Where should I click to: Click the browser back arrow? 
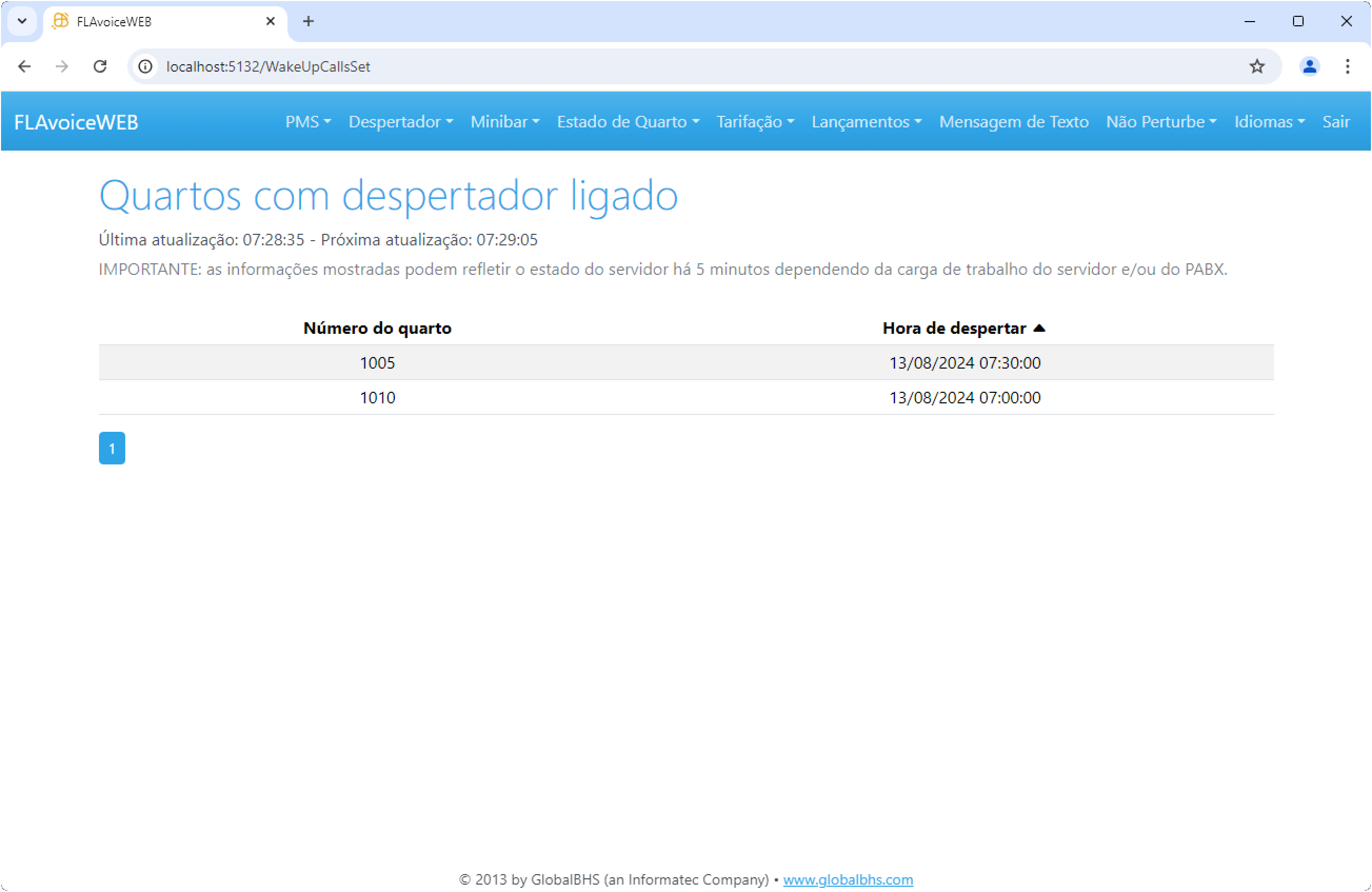coord(24,66)
